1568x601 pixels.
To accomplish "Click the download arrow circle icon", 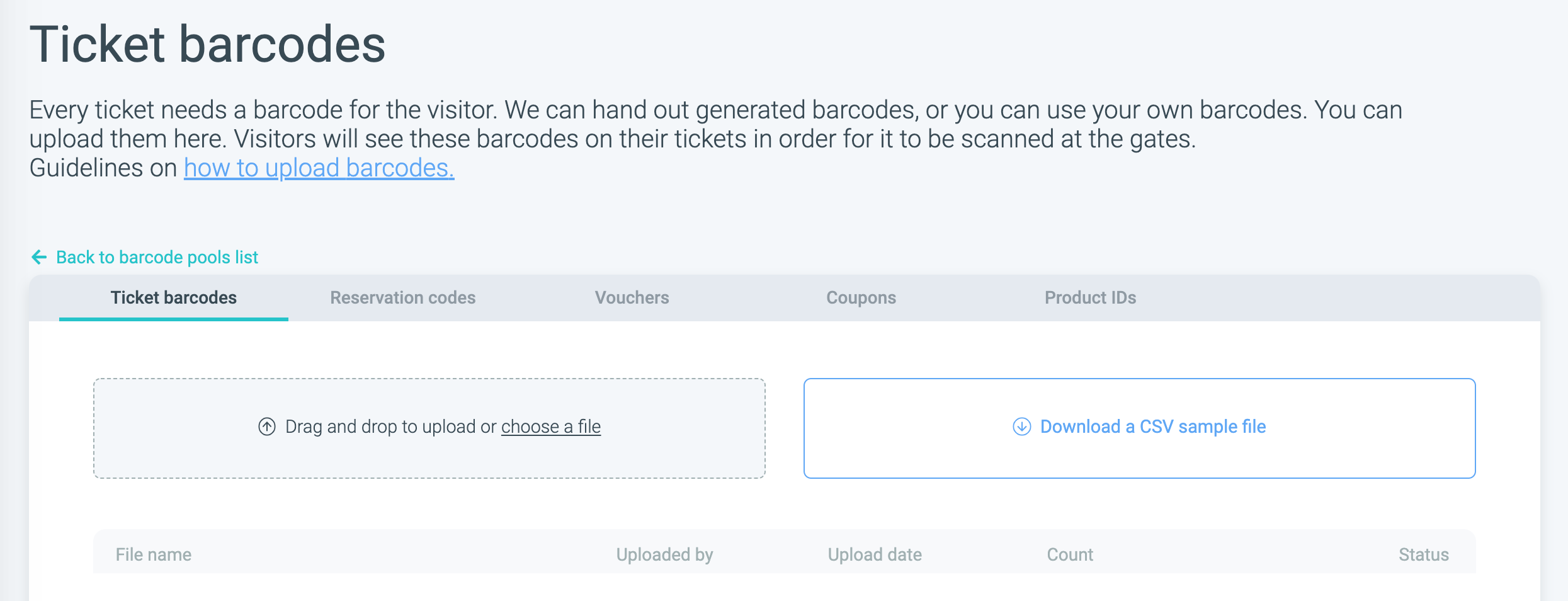I will (x=1021, y=426).
